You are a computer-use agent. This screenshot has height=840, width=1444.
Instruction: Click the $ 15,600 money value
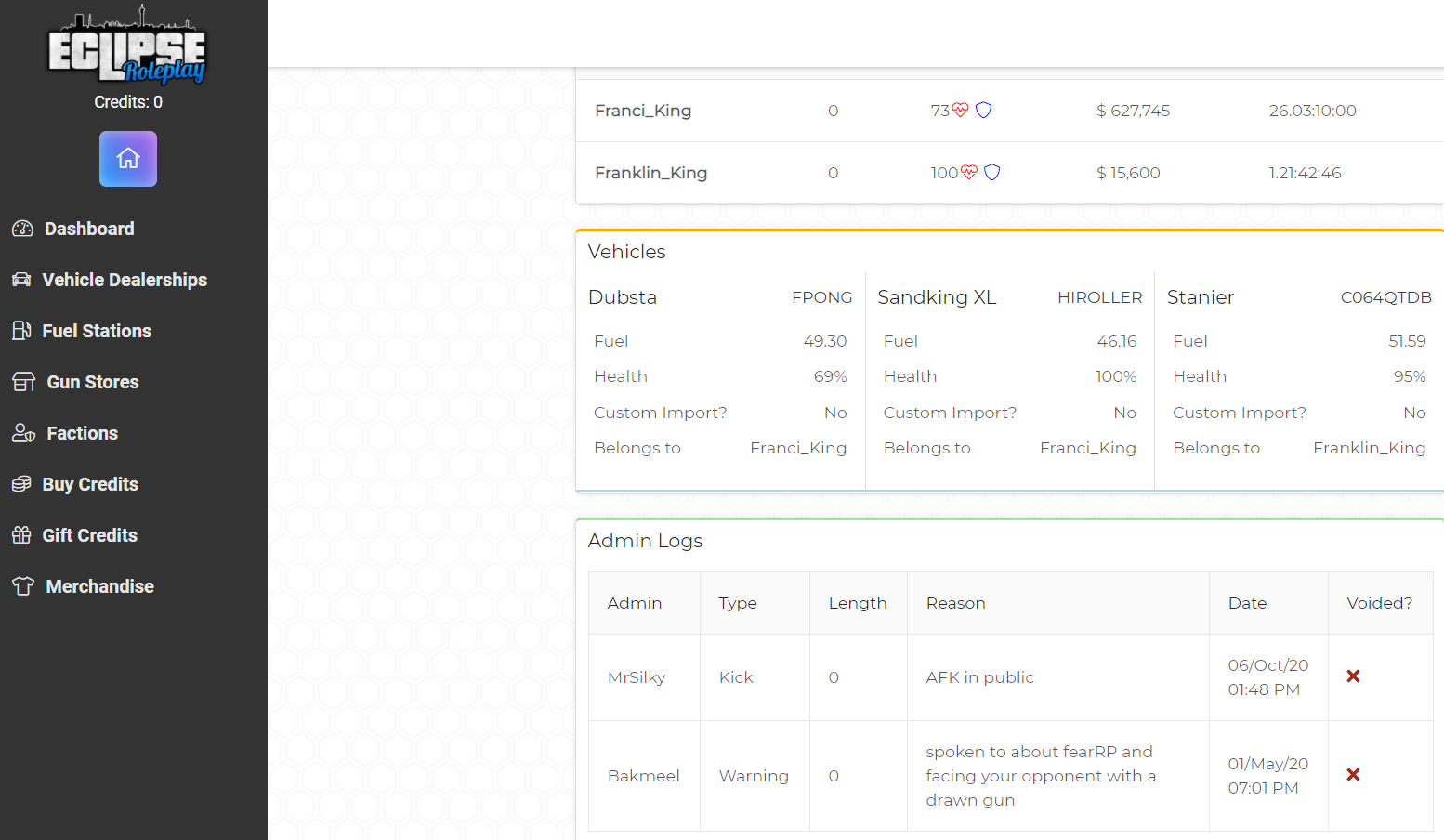coord(1128,173)
